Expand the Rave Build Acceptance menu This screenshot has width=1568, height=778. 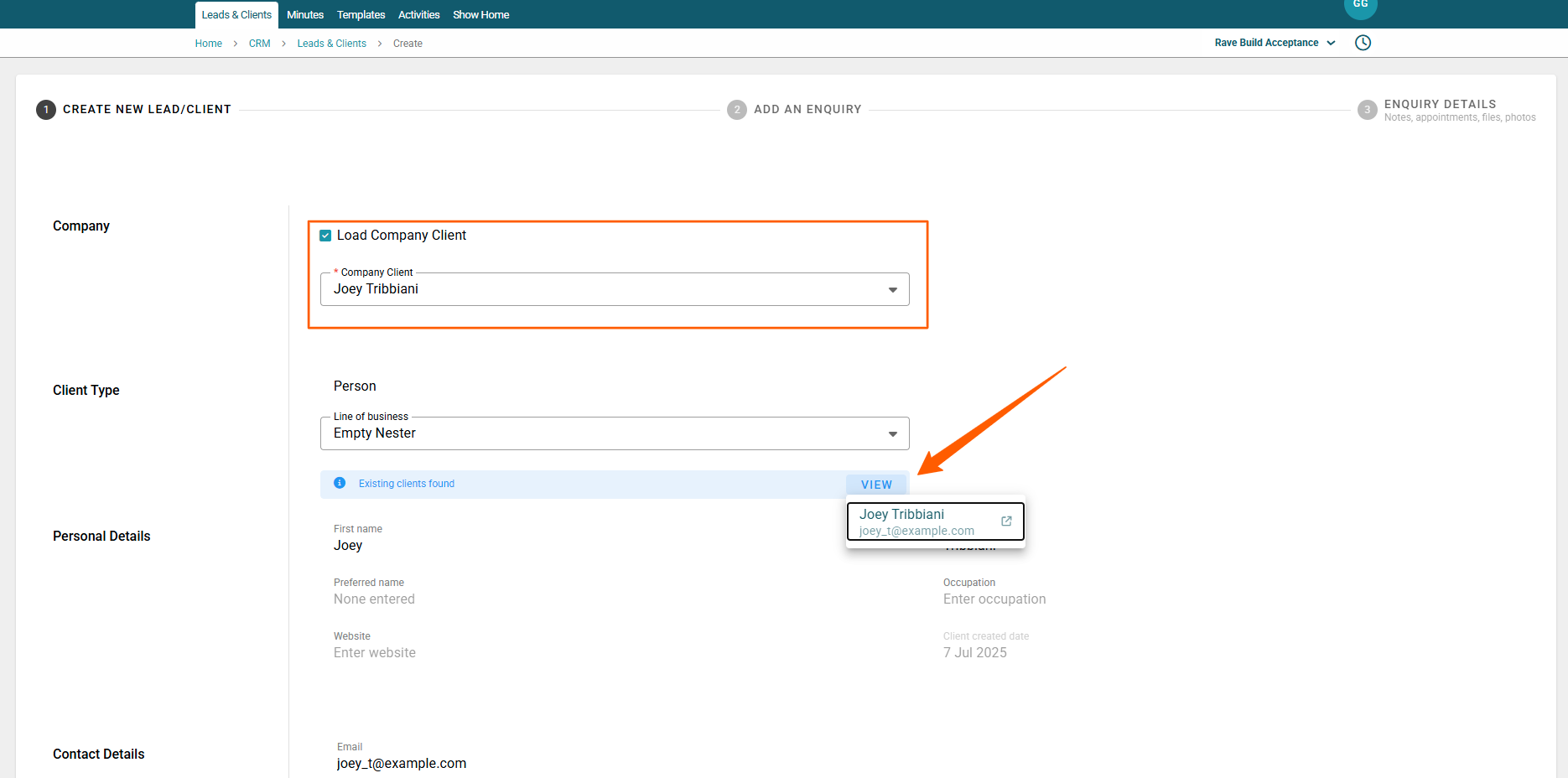(x=1275, y=43)
